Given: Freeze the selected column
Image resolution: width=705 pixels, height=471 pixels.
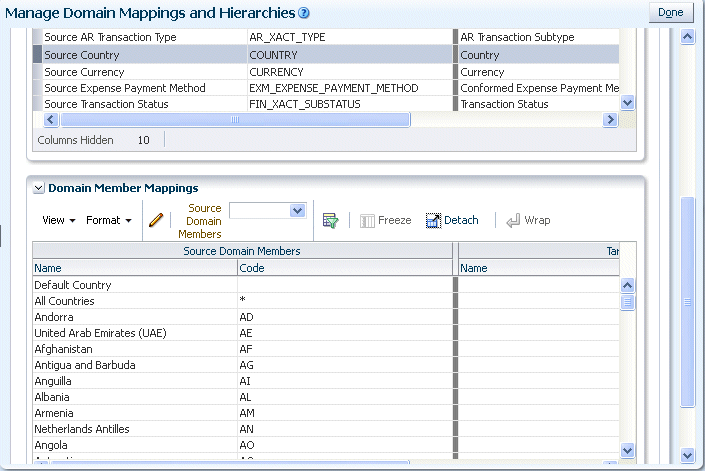Looking at the screenshot, I should (x=386, y=220).
